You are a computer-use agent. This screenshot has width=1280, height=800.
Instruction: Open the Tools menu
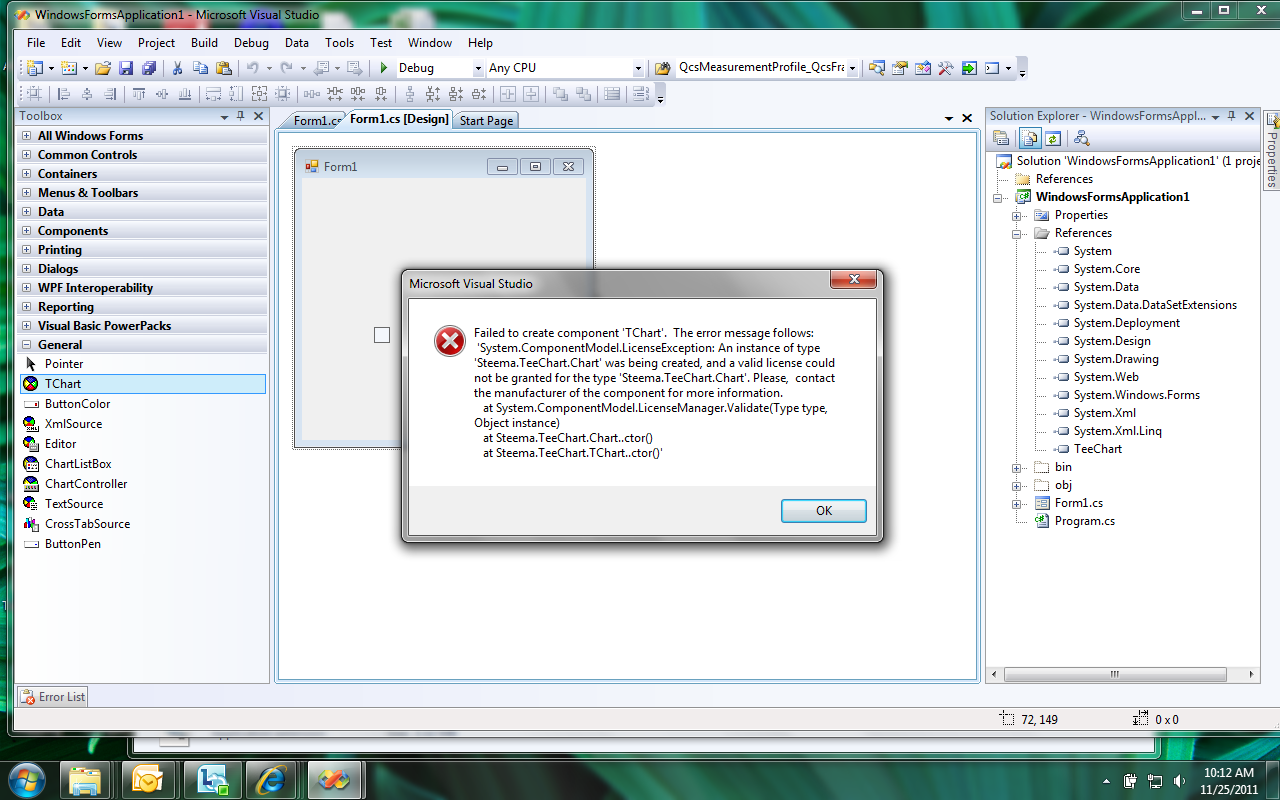click(339, 43)
